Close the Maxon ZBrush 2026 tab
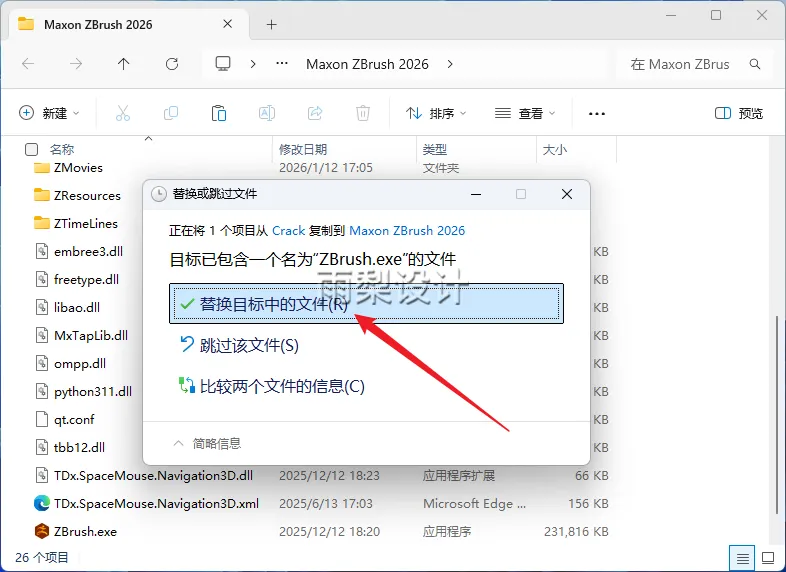Viewport: 786px width, 572px height. [x=228, y=24]
